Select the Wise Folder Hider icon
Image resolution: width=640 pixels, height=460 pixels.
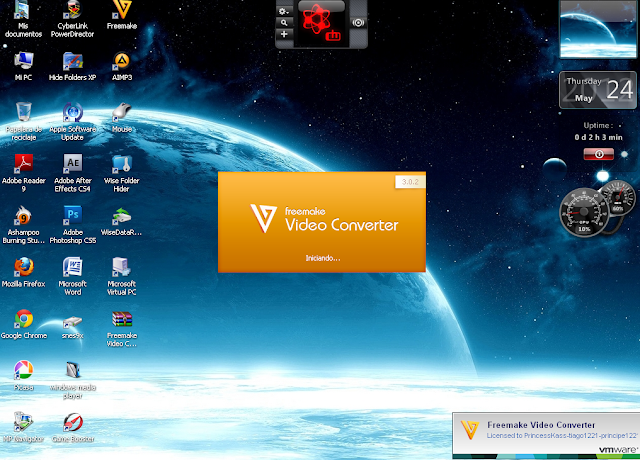coord(122,173)
